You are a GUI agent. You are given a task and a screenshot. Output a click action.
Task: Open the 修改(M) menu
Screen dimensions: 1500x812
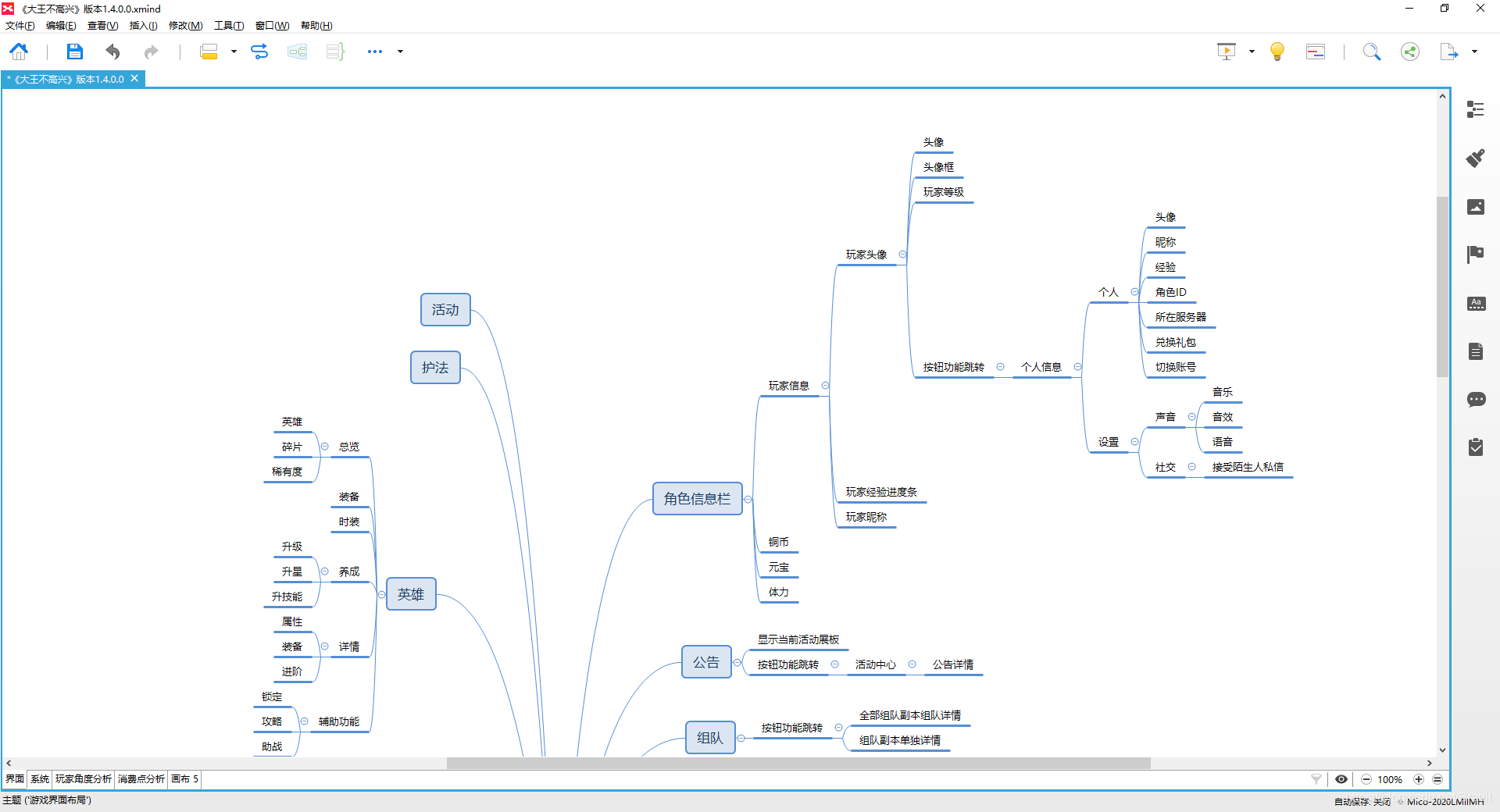click(185, 26)
